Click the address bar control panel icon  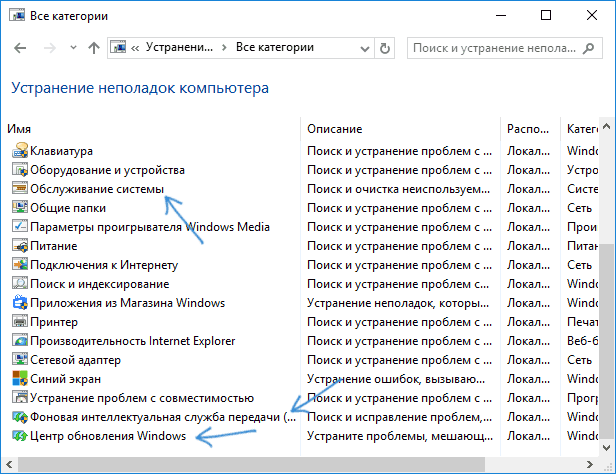click(118, 47)
